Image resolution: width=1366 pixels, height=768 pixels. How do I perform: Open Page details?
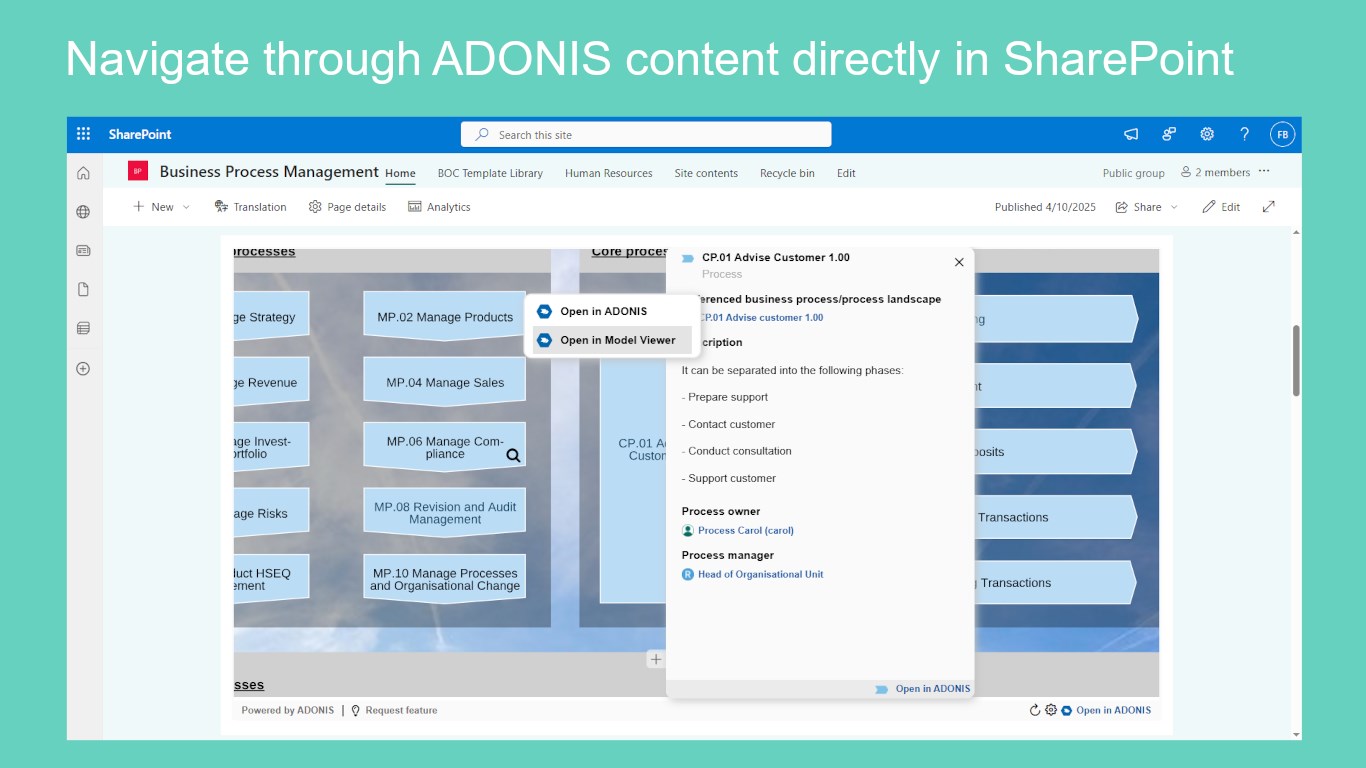347,207
